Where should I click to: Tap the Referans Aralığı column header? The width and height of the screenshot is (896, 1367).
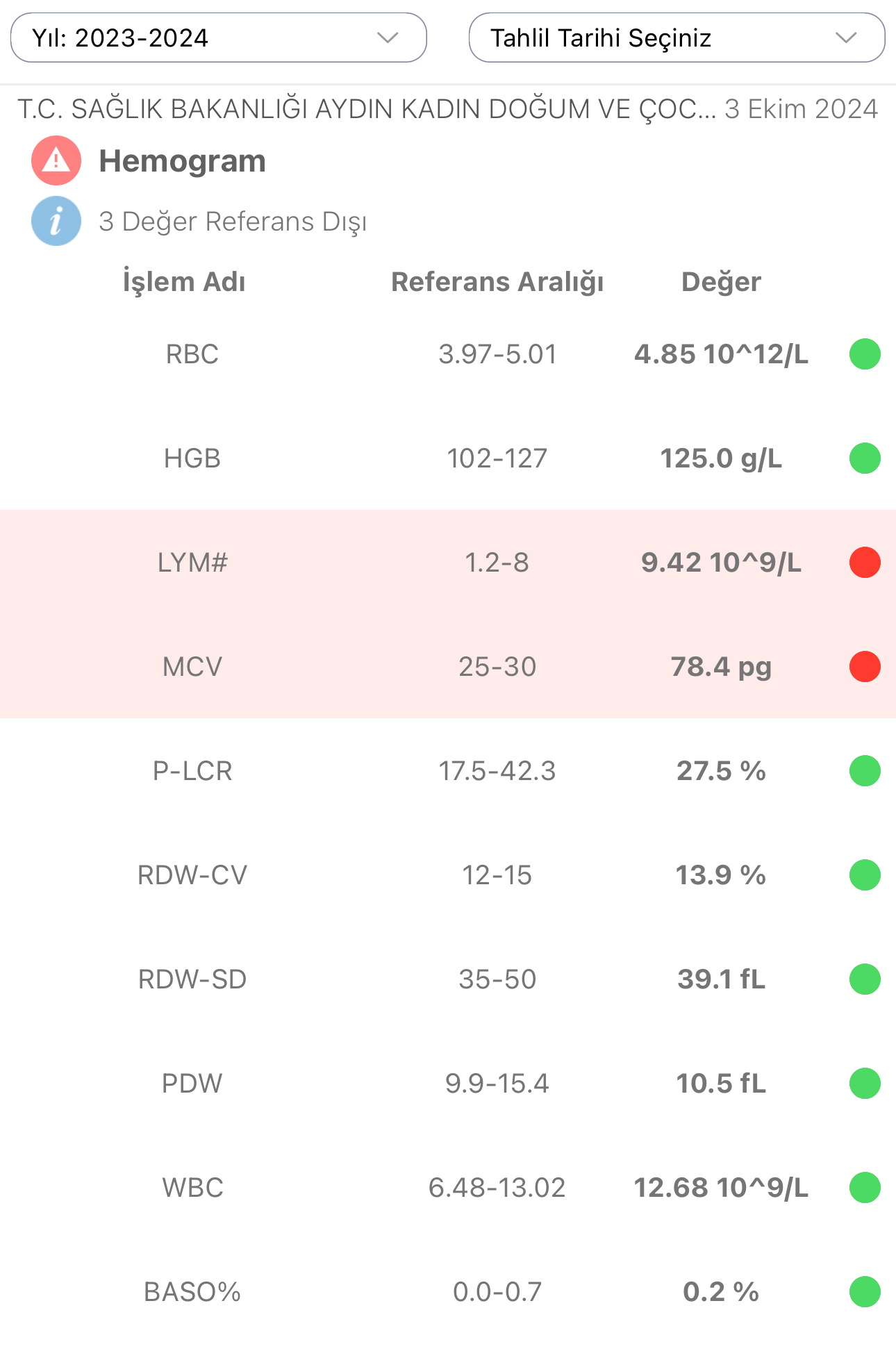497,282
